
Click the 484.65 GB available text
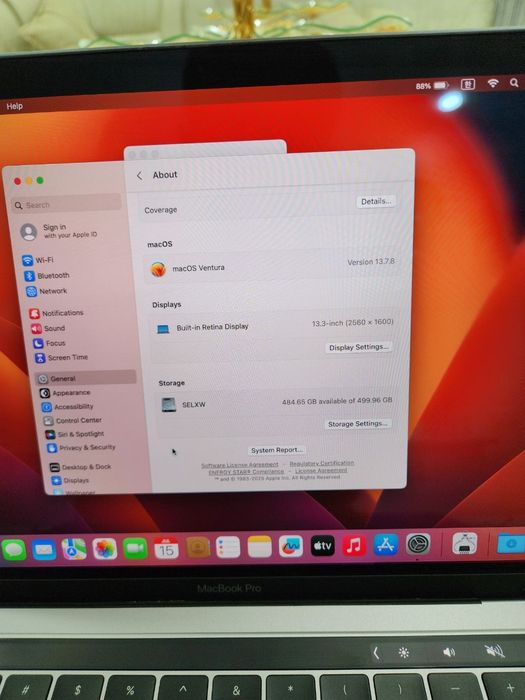coord(337,401)
